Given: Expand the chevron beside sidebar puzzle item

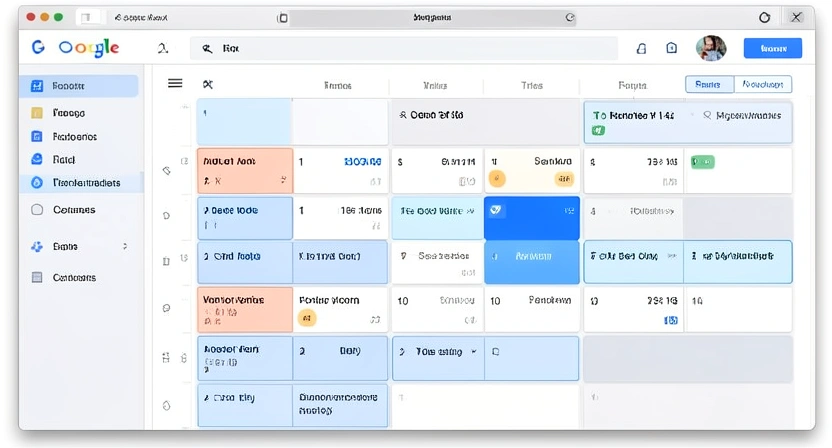Looking at the screenshot, I should 125,246.
